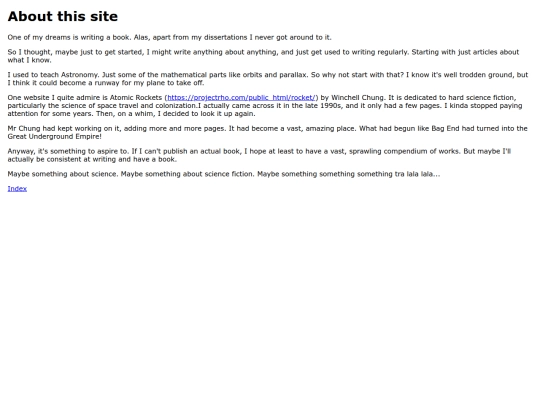Click the paragraph starting 'Mr Chung had kept working'
This screenshot has width=540, height=405.
(267, 132)
